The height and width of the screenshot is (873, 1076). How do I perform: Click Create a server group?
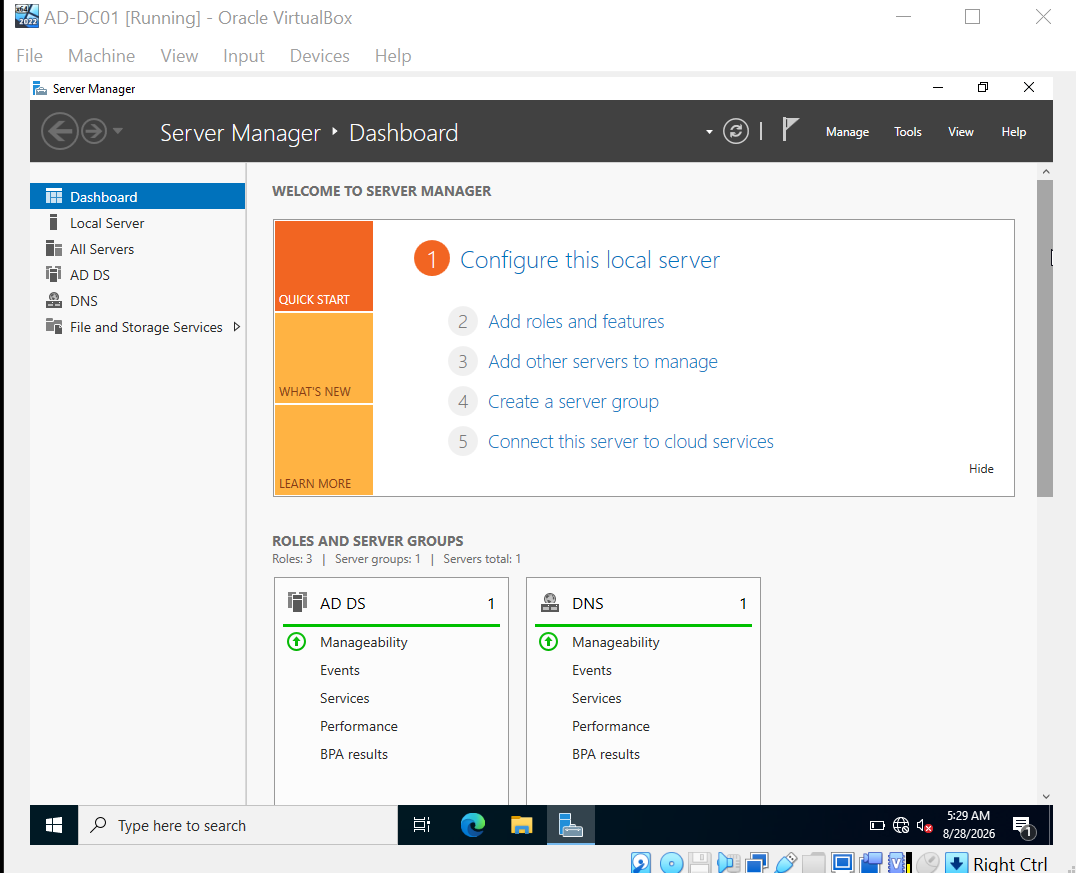tap(573, 401)
